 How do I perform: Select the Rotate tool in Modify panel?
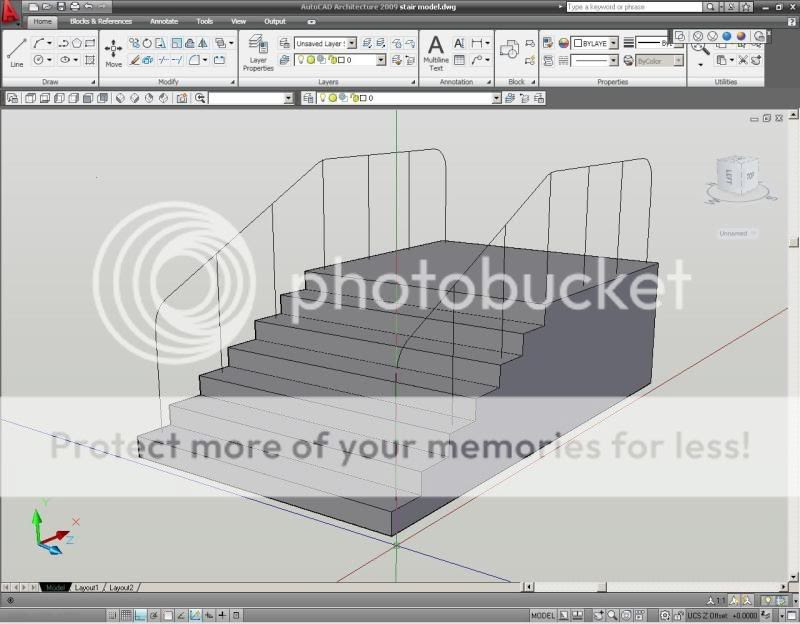pyautogui.click(x=147, y=43)
